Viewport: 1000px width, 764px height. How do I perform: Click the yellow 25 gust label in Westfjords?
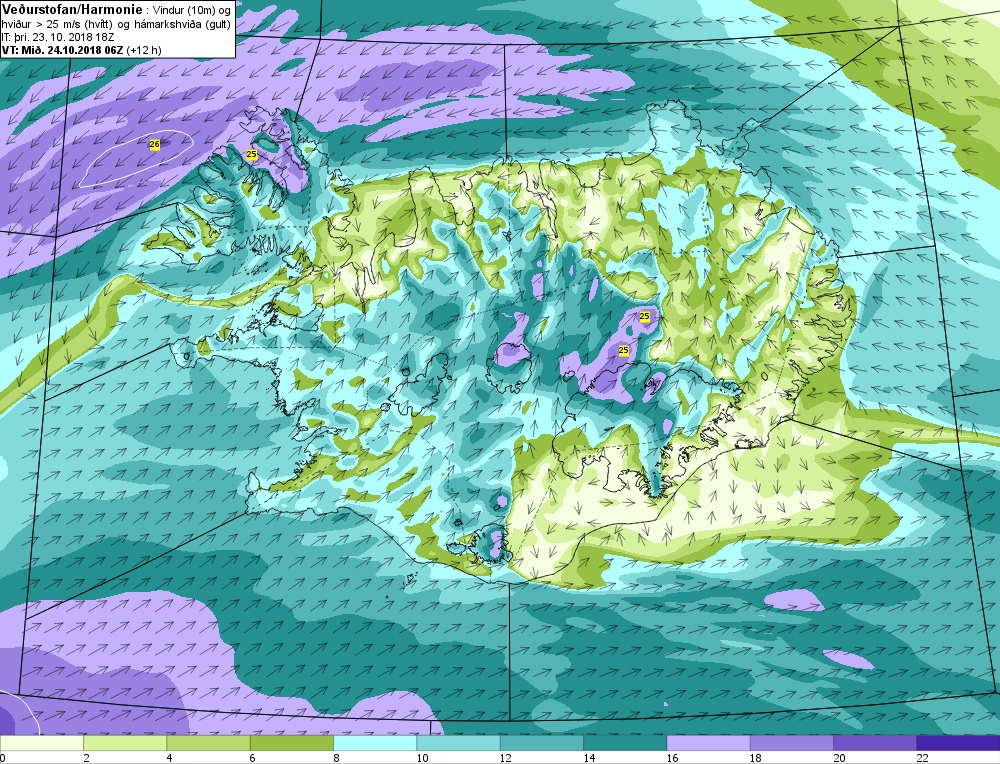(x=251, y=154)
